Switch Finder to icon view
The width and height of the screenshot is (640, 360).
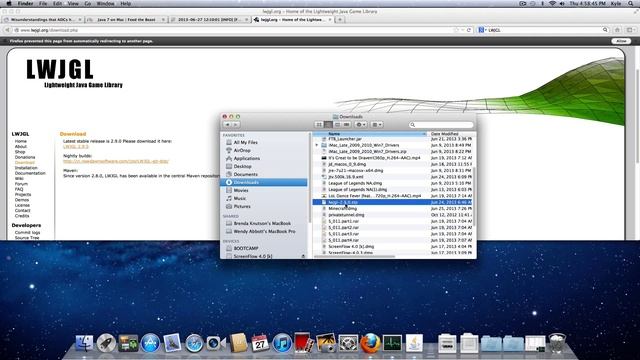pos(319,124)
